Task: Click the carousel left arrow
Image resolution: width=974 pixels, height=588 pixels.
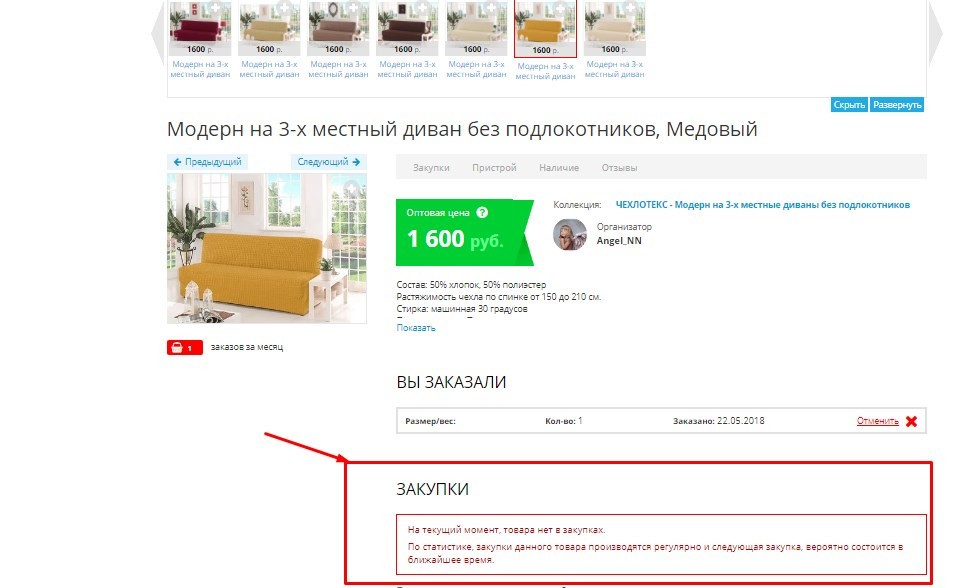Action: [x=157, y=32]
